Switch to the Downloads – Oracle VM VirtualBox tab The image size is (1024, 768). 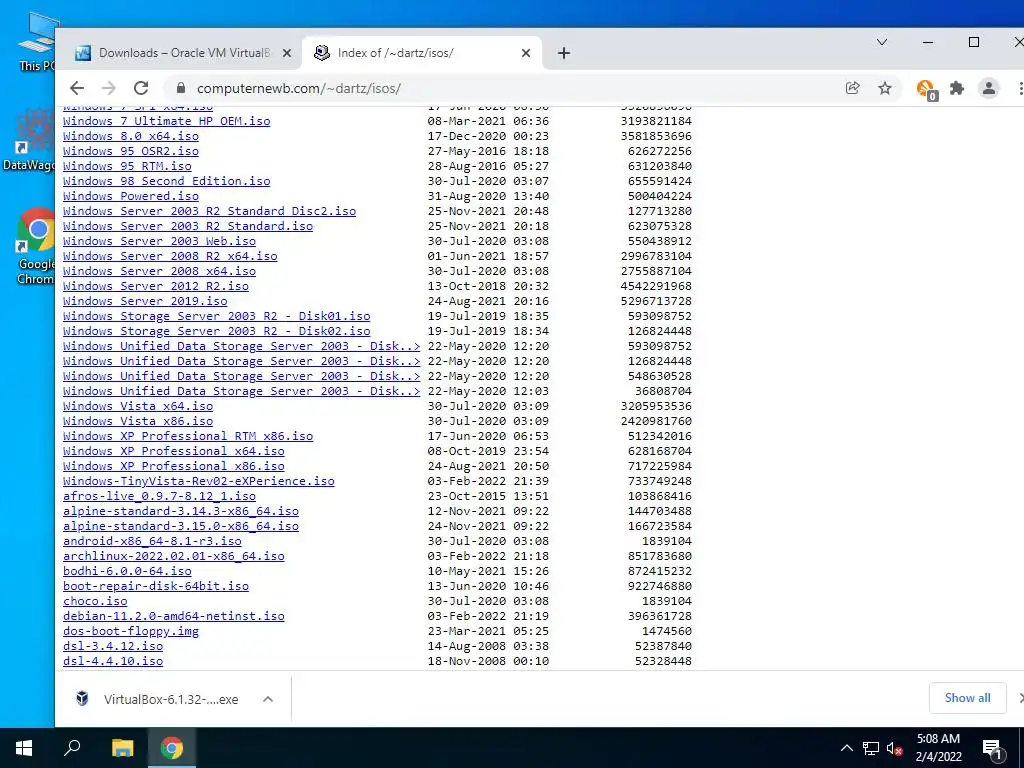click(x=183, y=53)
